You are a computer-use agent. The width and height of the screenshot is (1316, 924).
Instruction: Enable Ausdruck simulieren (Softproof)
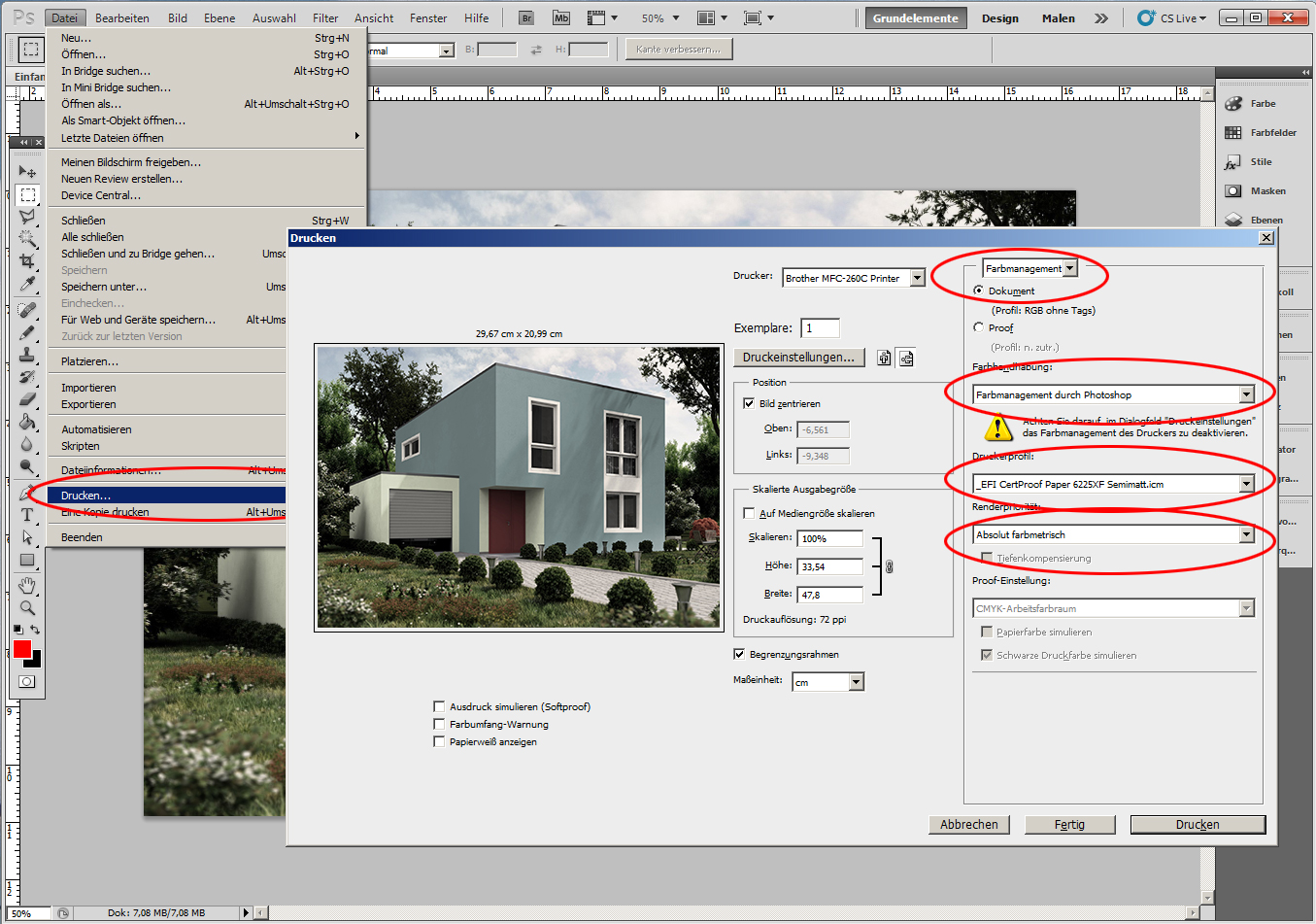(439, 706)
